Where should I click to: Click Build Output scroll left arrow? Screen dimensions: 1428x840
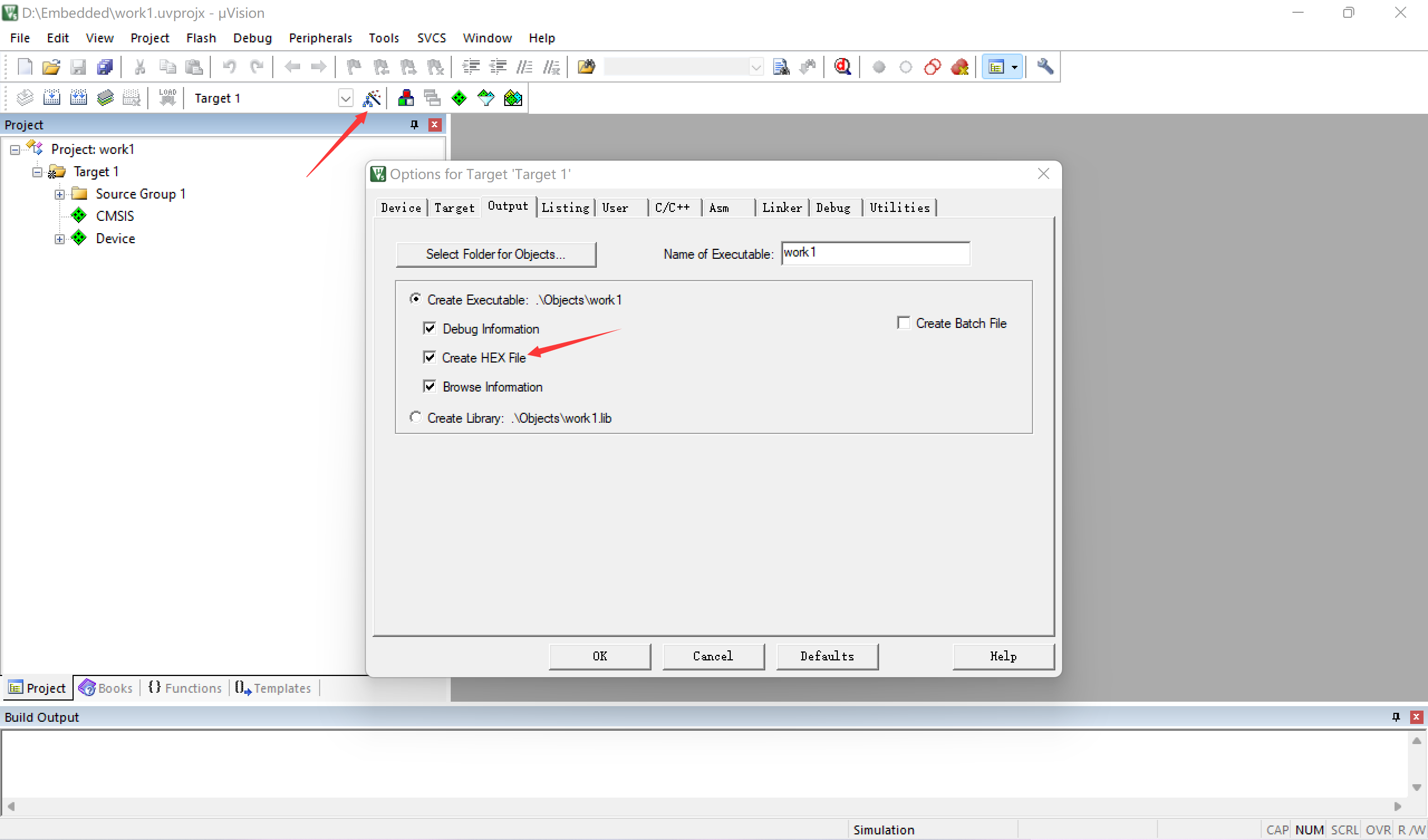pos(10,806)
